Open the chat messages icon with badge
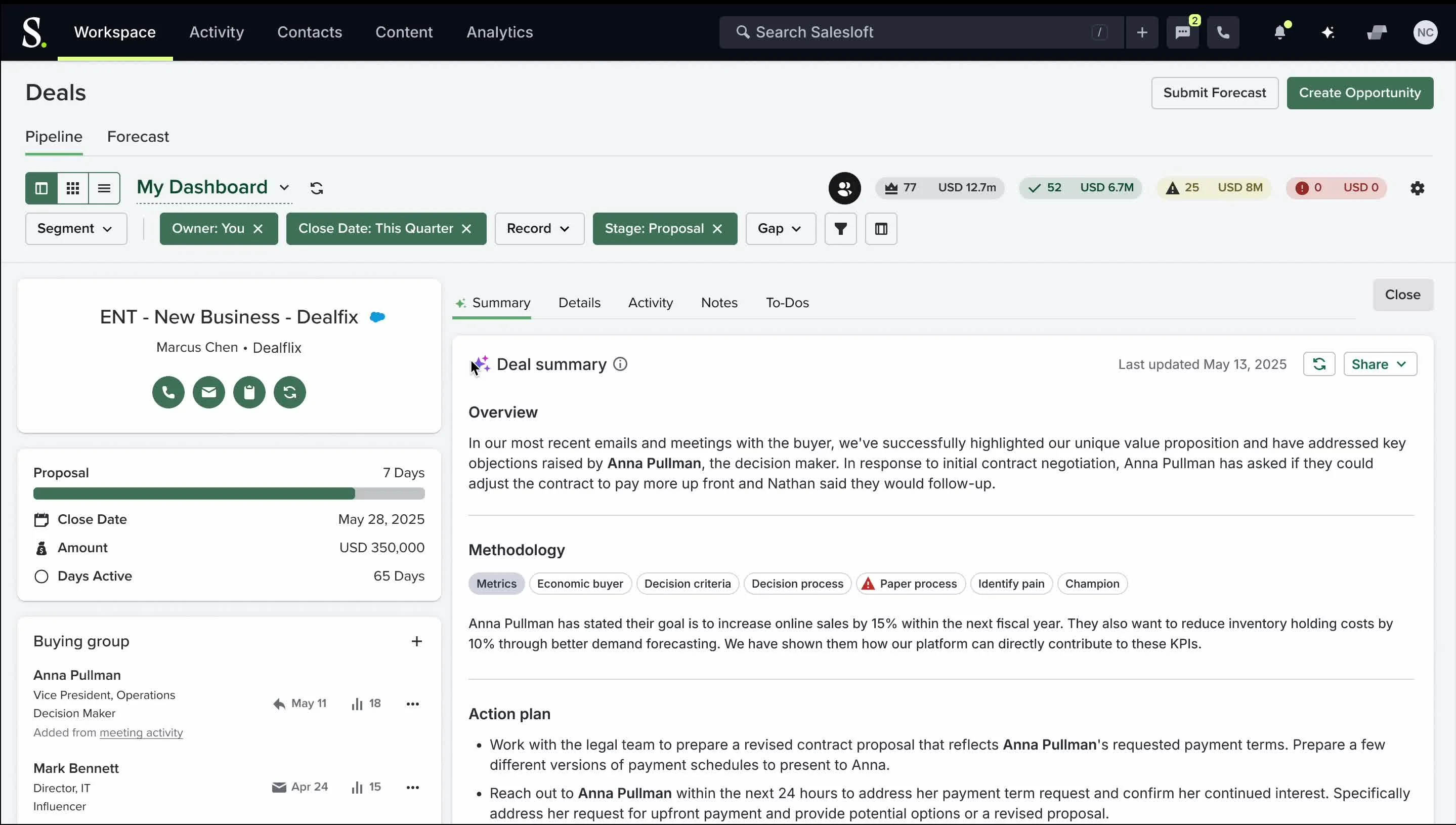This screenshot has width=1456, height=825. point(1182,32)
